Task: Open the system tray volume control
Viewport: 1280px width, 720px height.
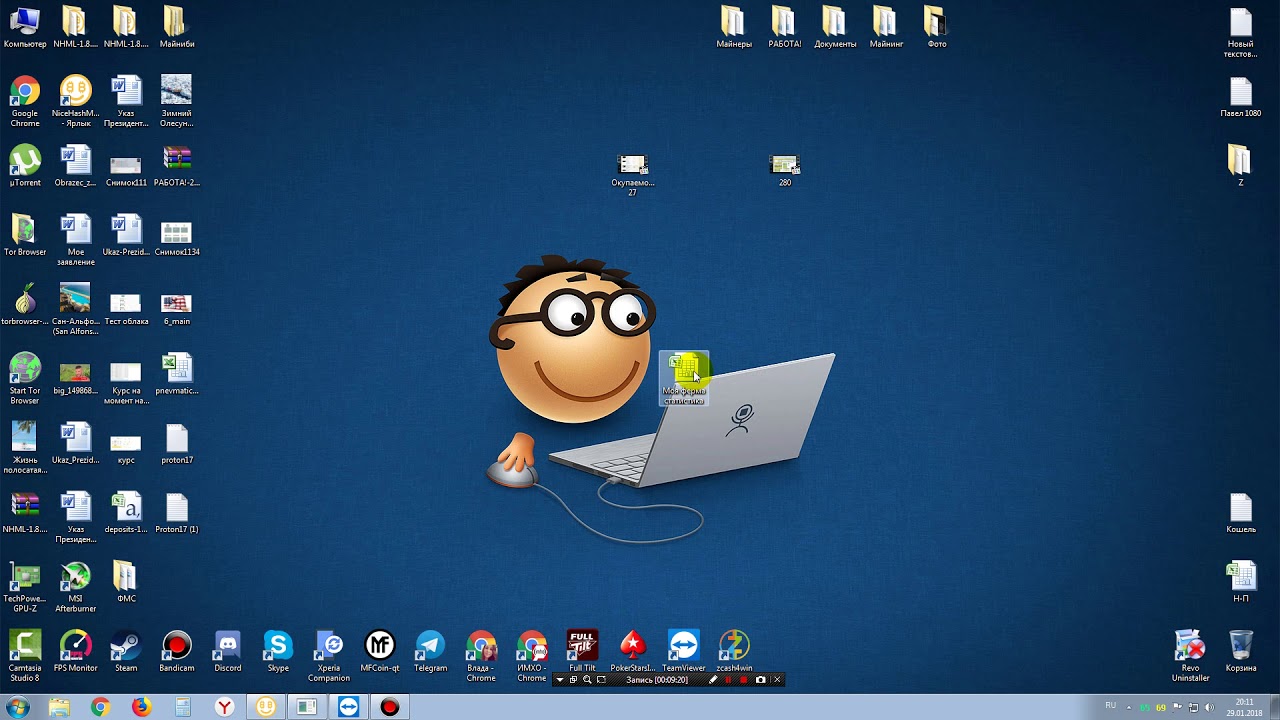Action: point(1209,707)
